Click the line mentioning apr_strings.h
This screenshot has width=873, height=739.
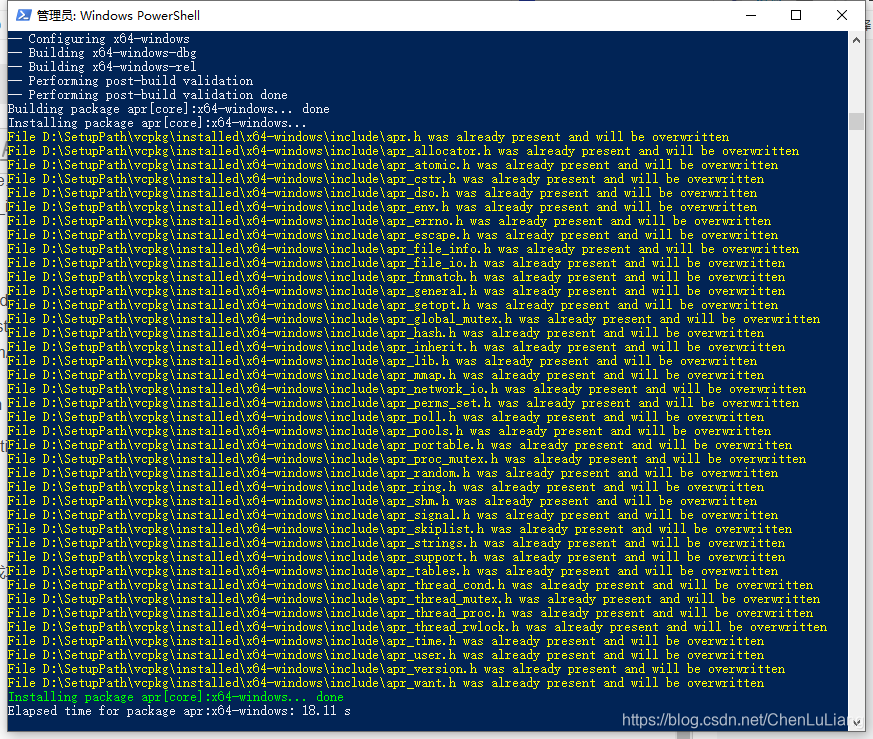(396, 542)
